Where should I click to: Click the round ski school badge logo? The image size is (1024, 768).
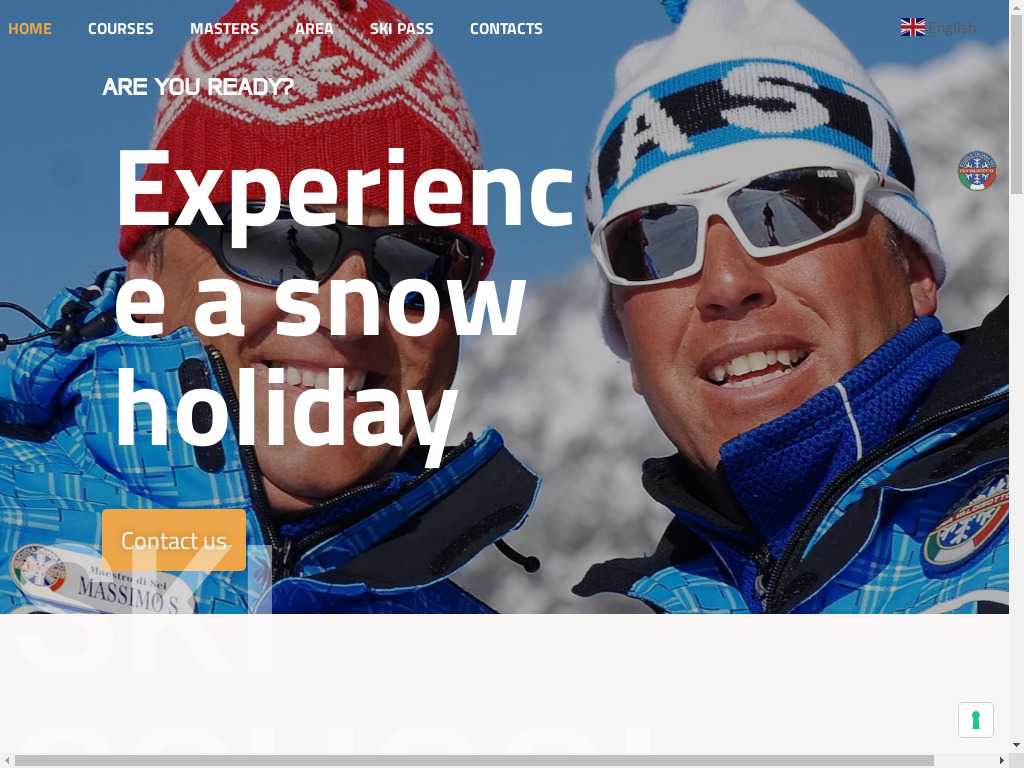click(977, 170)
